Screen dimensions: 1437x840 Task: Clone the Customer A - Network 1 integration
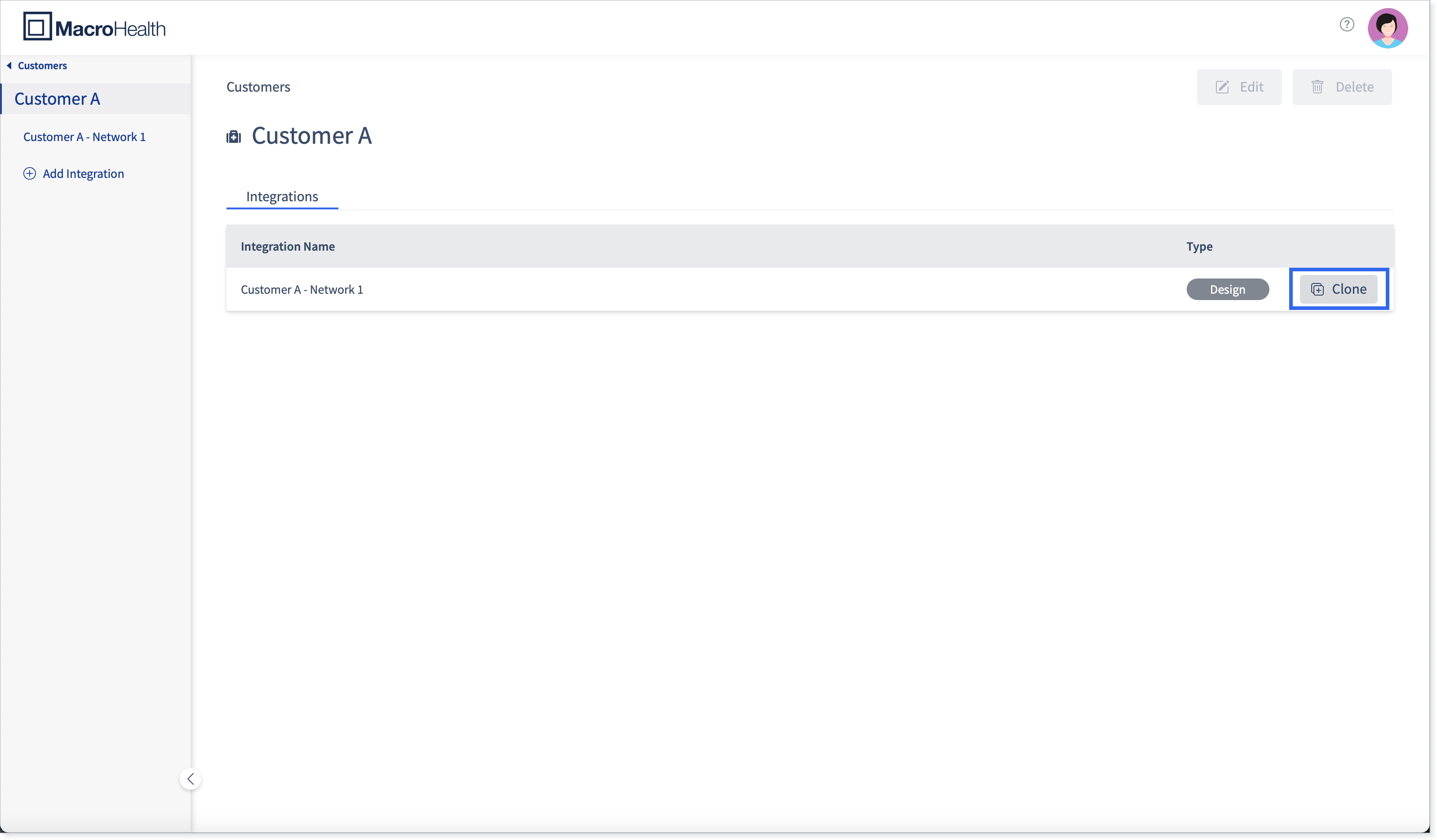click(x=1338, y=289)
